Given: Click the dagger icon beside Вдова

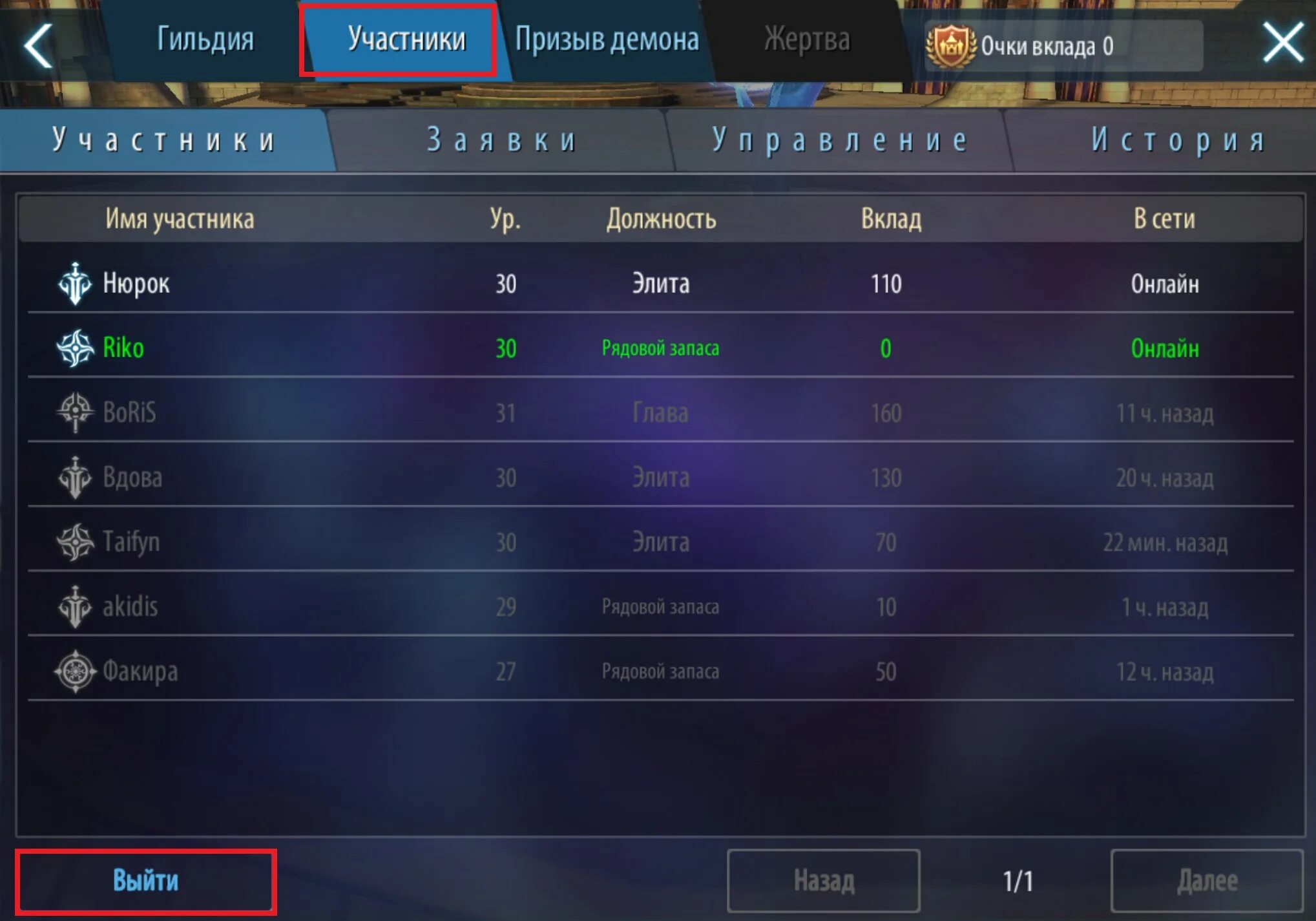Looking at the screenshot, I should 75,477.
